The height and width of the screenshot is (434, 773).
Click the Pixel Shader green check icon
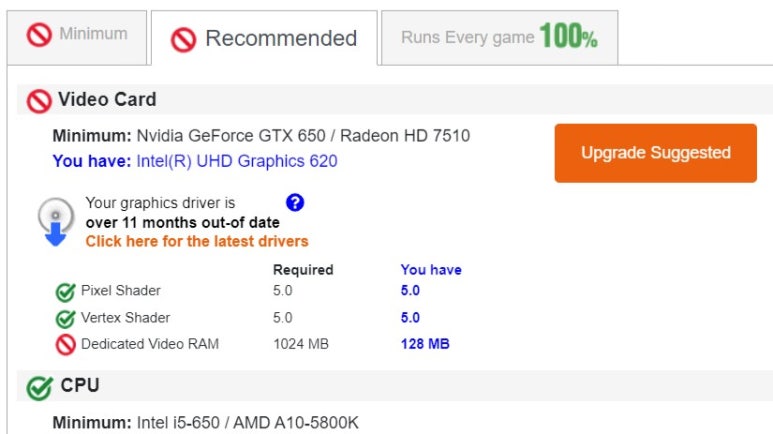pos(66,292)
